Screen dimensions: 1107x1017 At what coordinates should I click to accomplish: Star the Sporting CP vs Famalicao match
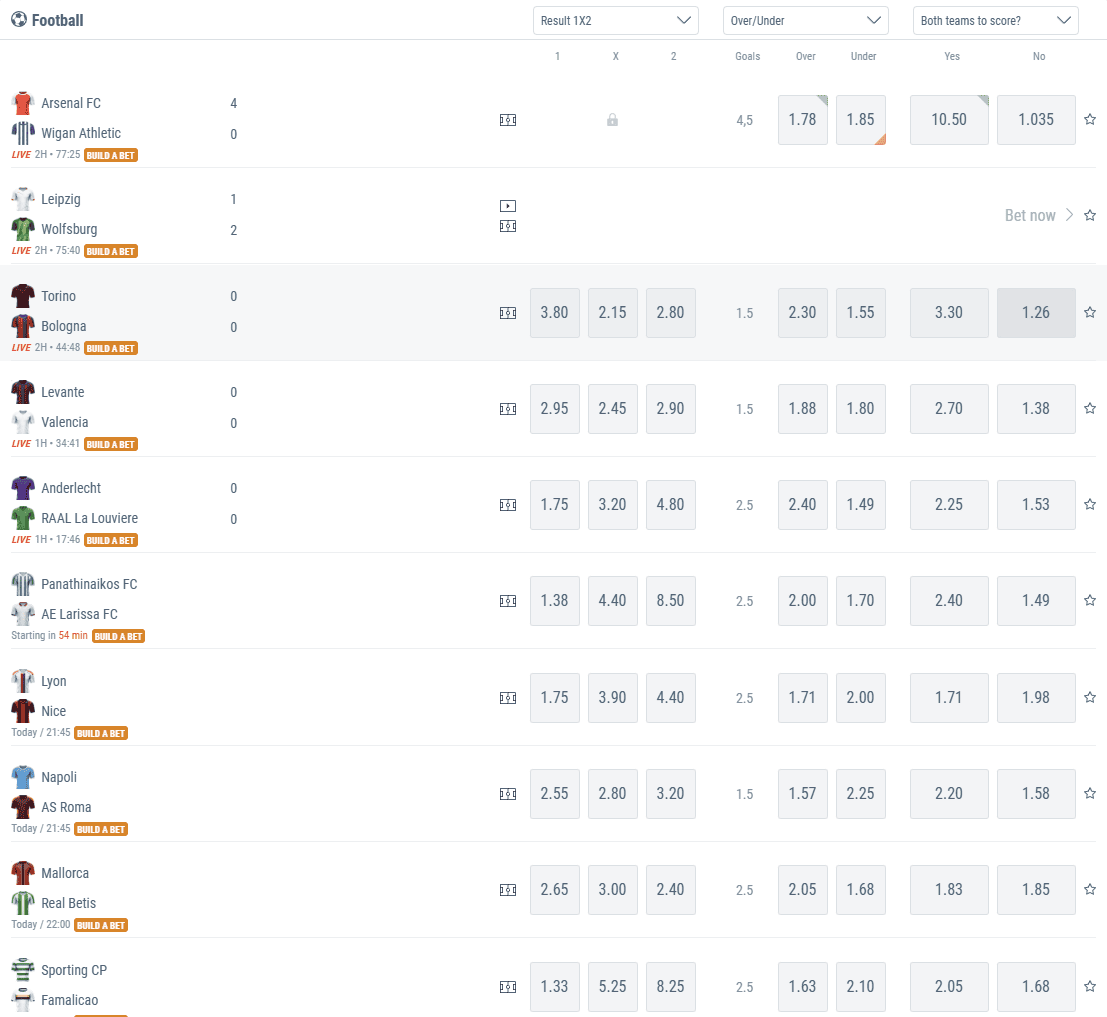click(x=1090, y=986)
